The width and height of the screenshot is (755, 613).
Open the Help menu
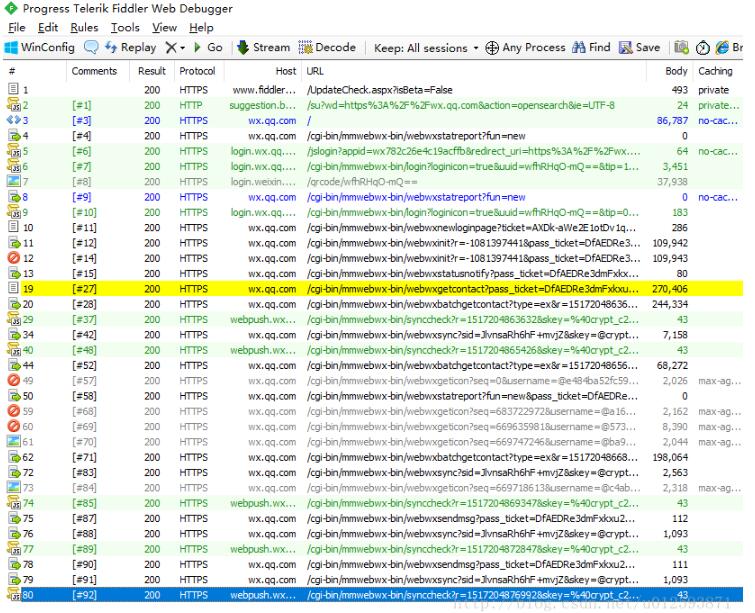click(201, 27)
